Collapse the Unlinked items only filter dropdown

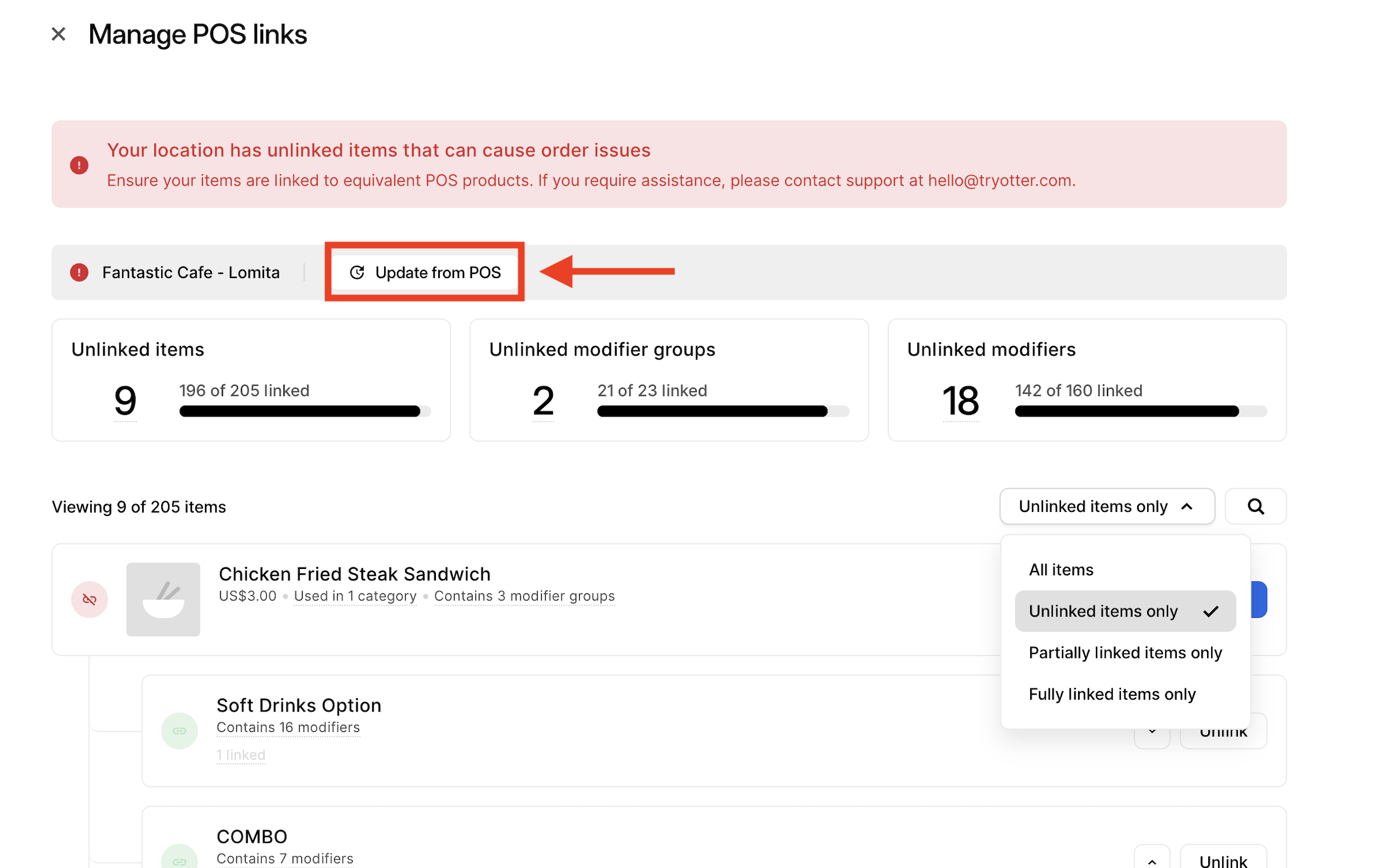1106,507
